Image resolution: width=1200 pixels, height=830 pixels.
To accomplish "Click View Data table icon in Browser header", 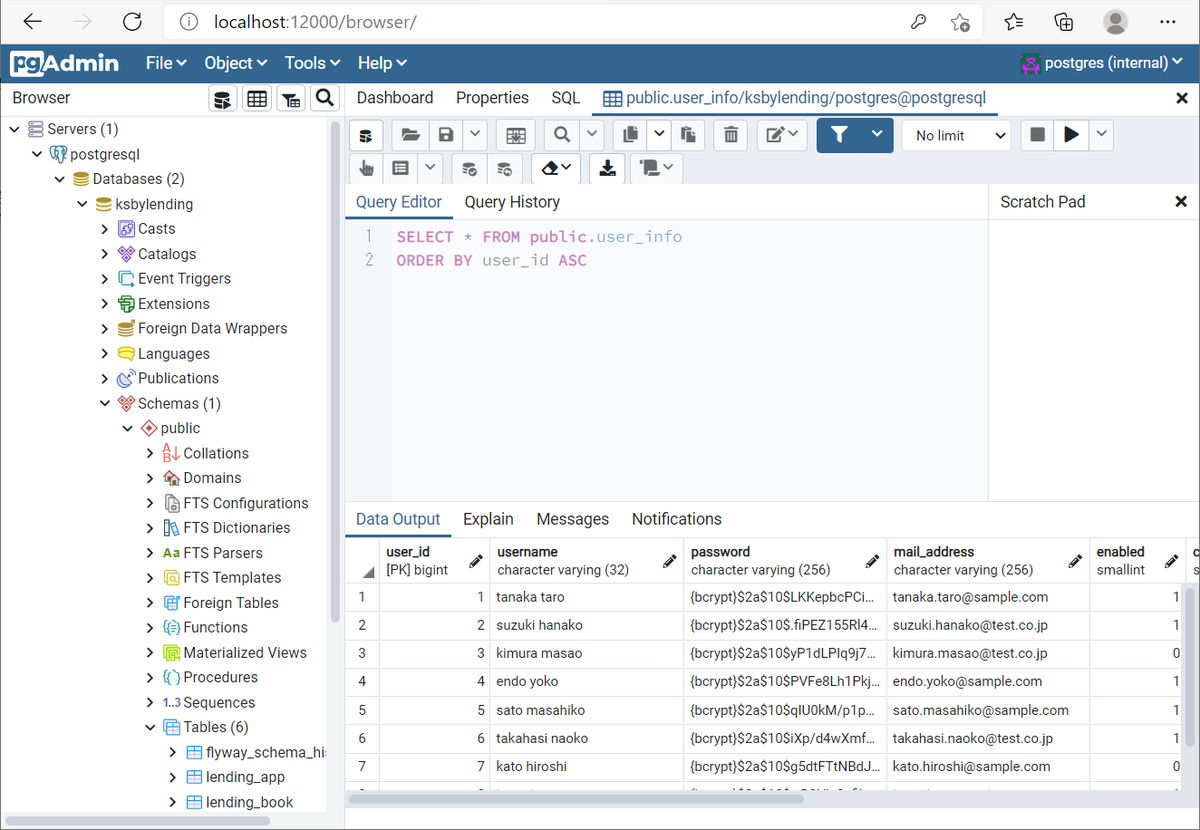I will pos(257,98).
